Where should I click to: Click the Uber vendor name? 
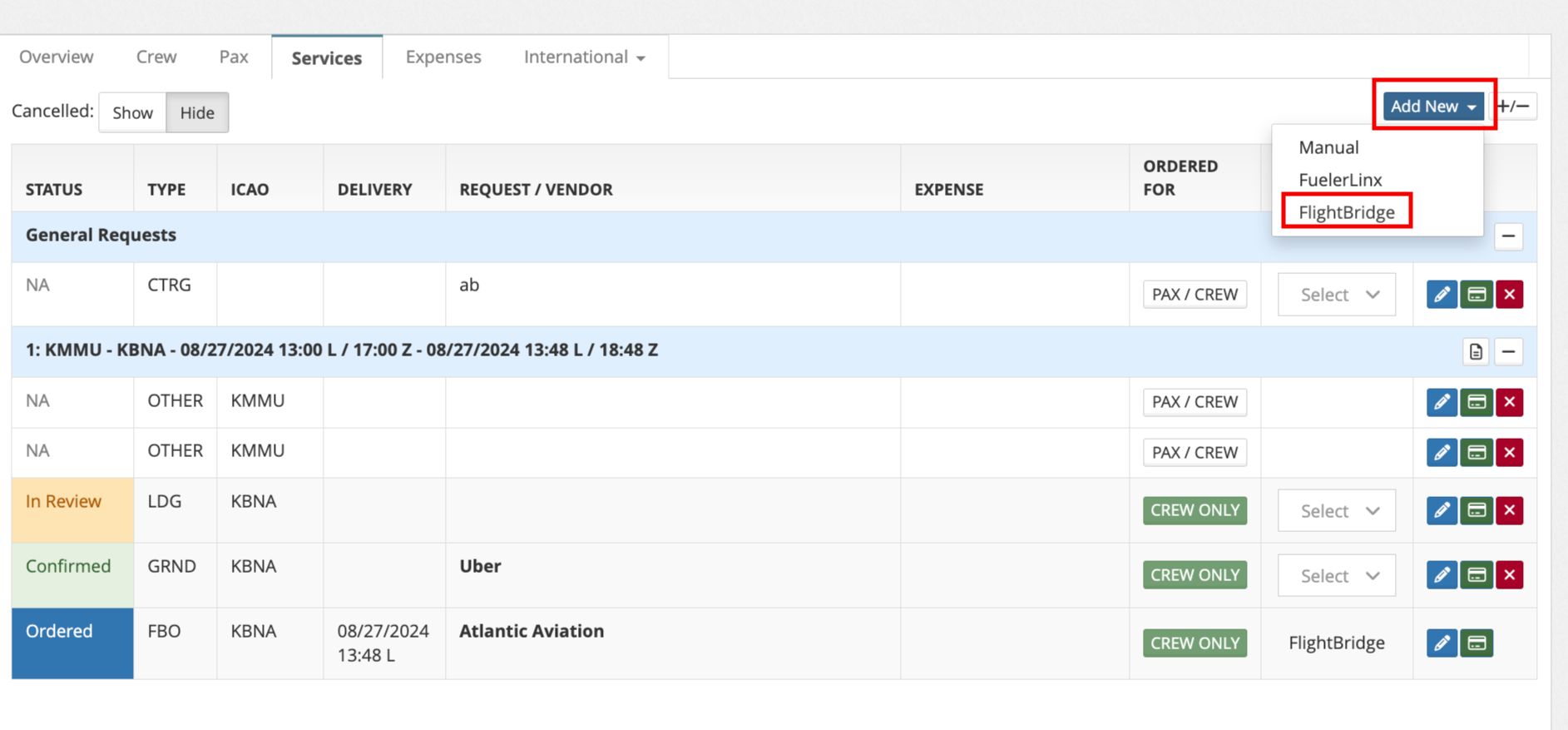point(480,566)
